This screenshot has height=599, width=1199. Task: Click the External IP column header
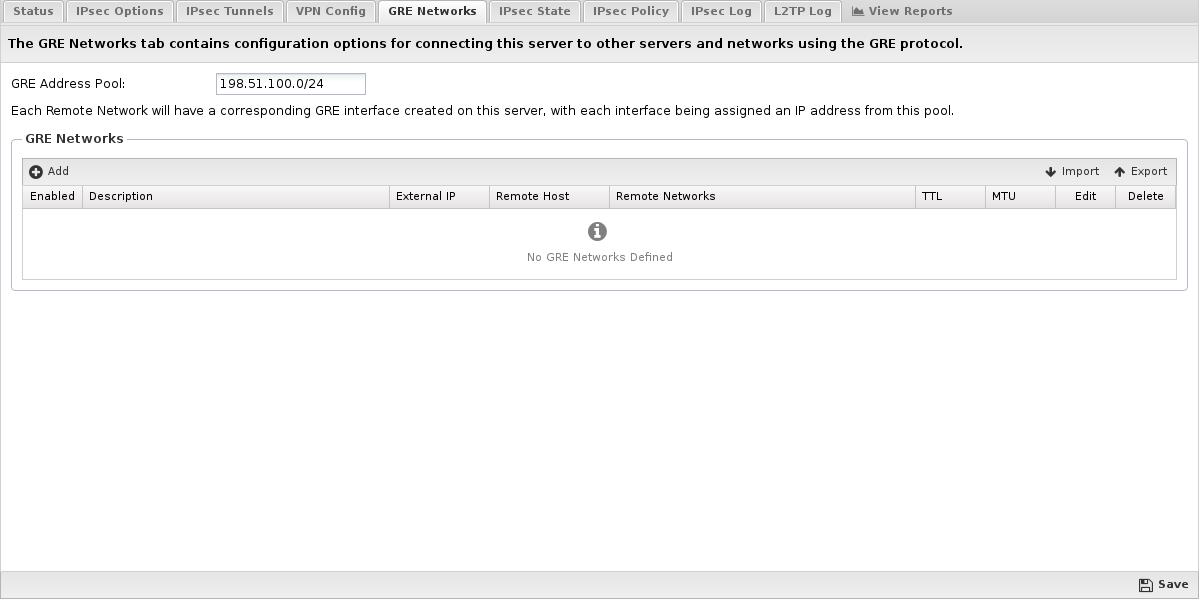438,197
